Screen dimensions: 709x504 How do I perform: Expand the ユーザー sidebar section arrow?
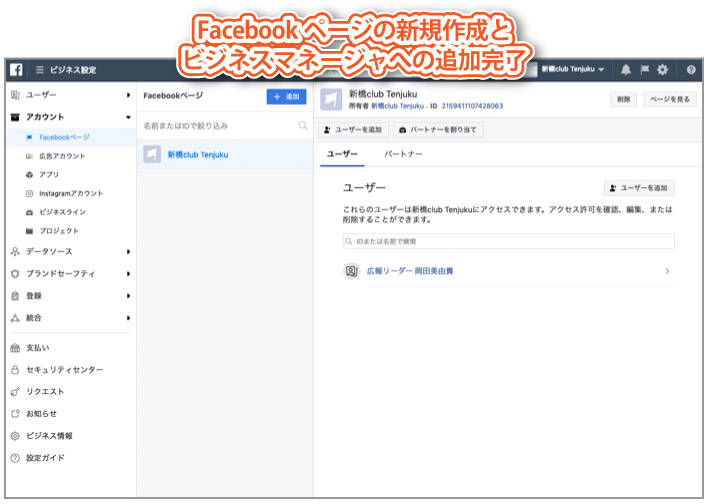pos(128,95)
